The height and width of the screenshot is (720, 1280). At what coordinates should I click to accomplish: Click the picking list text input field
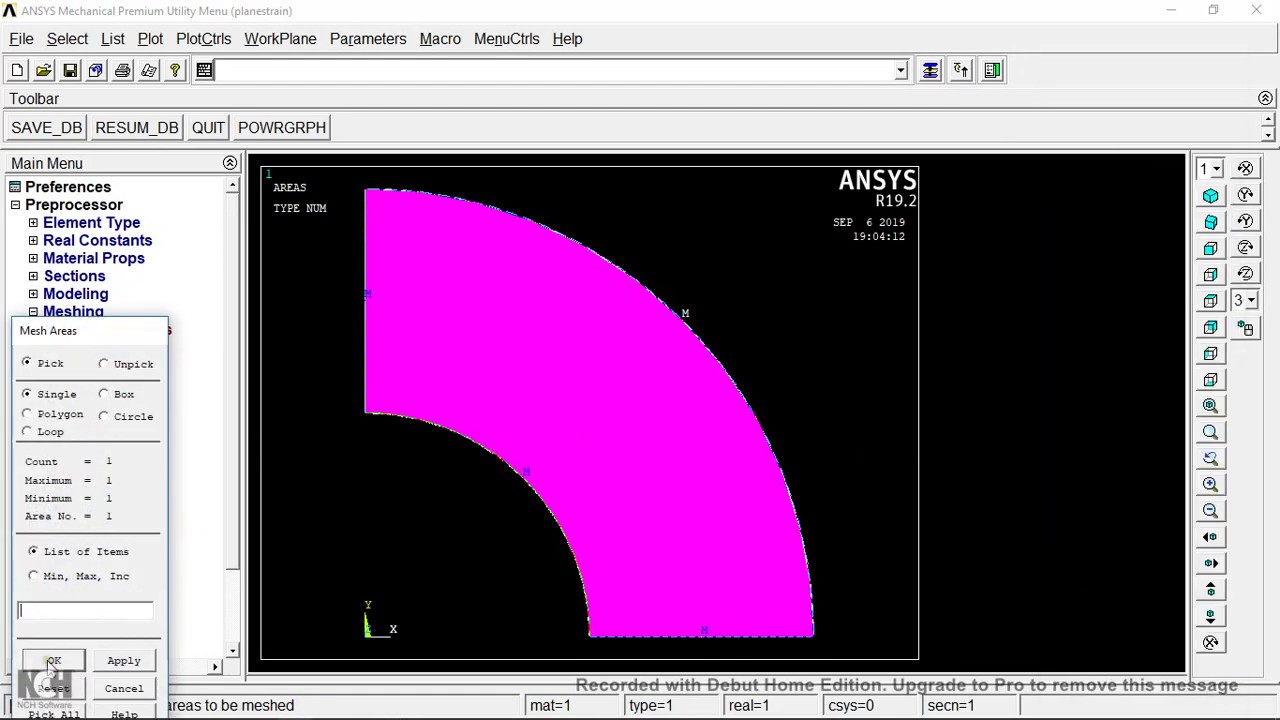click(85, 611)
